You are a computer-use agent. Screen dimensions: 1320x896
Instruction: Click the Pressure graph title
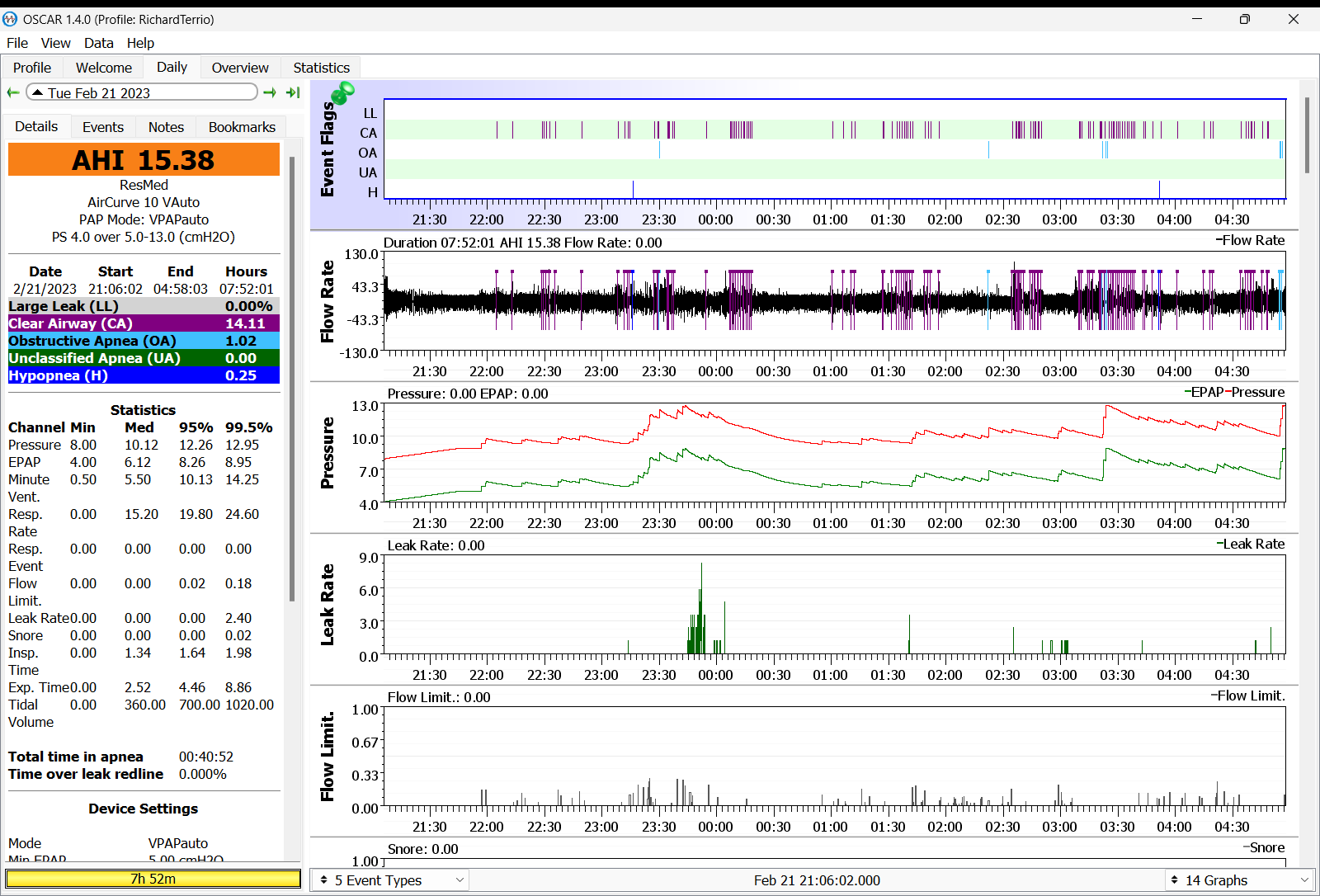(328, 453)
